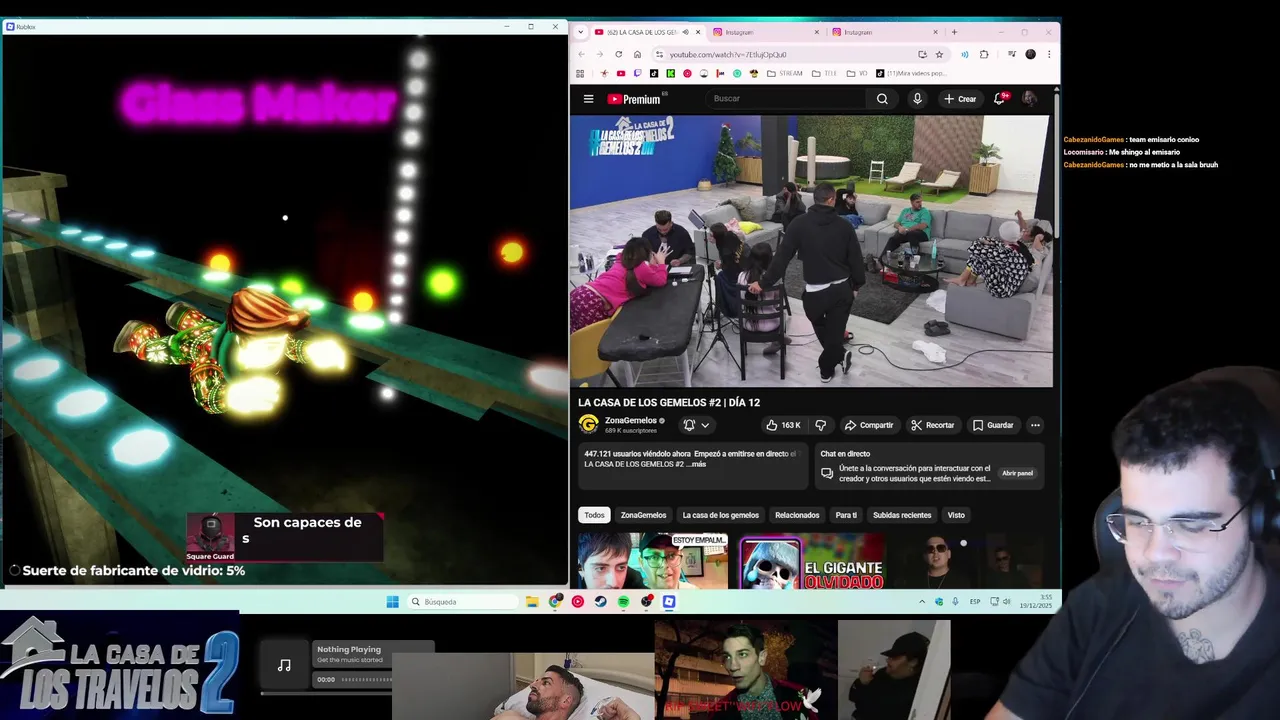The image size is (1280, 720).
Task: Select the Todos filter chip
Action: 594,515
